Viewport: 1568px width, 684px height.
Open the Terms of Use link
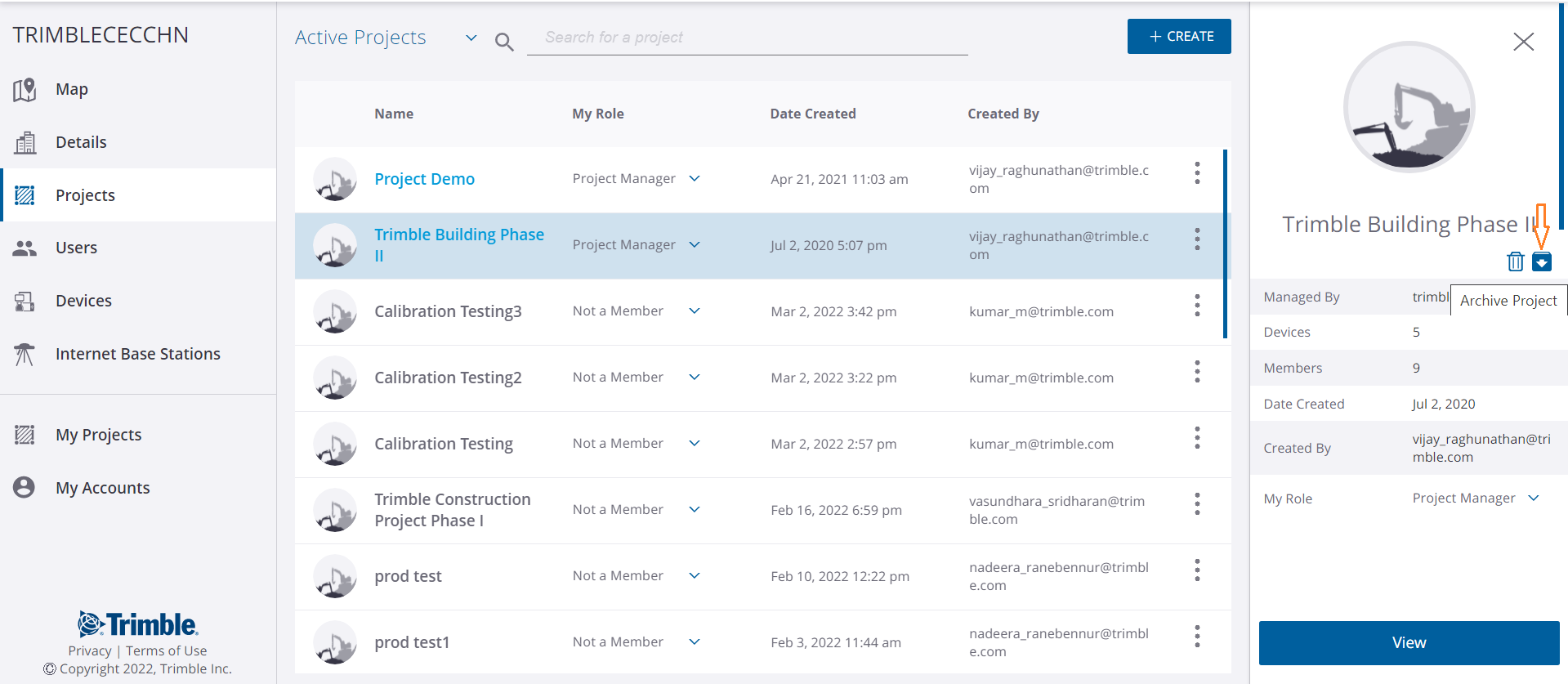pos(166,650)
